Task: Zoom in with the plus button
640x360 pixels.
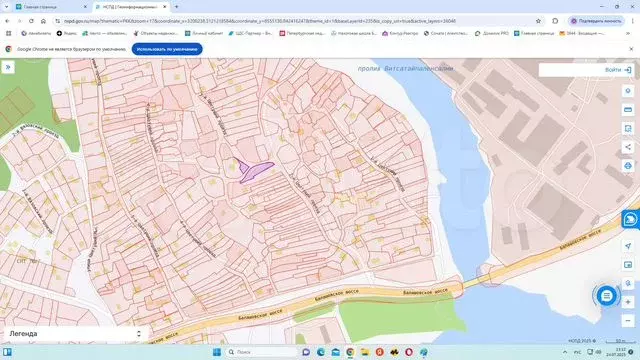Action: point(628,302)
